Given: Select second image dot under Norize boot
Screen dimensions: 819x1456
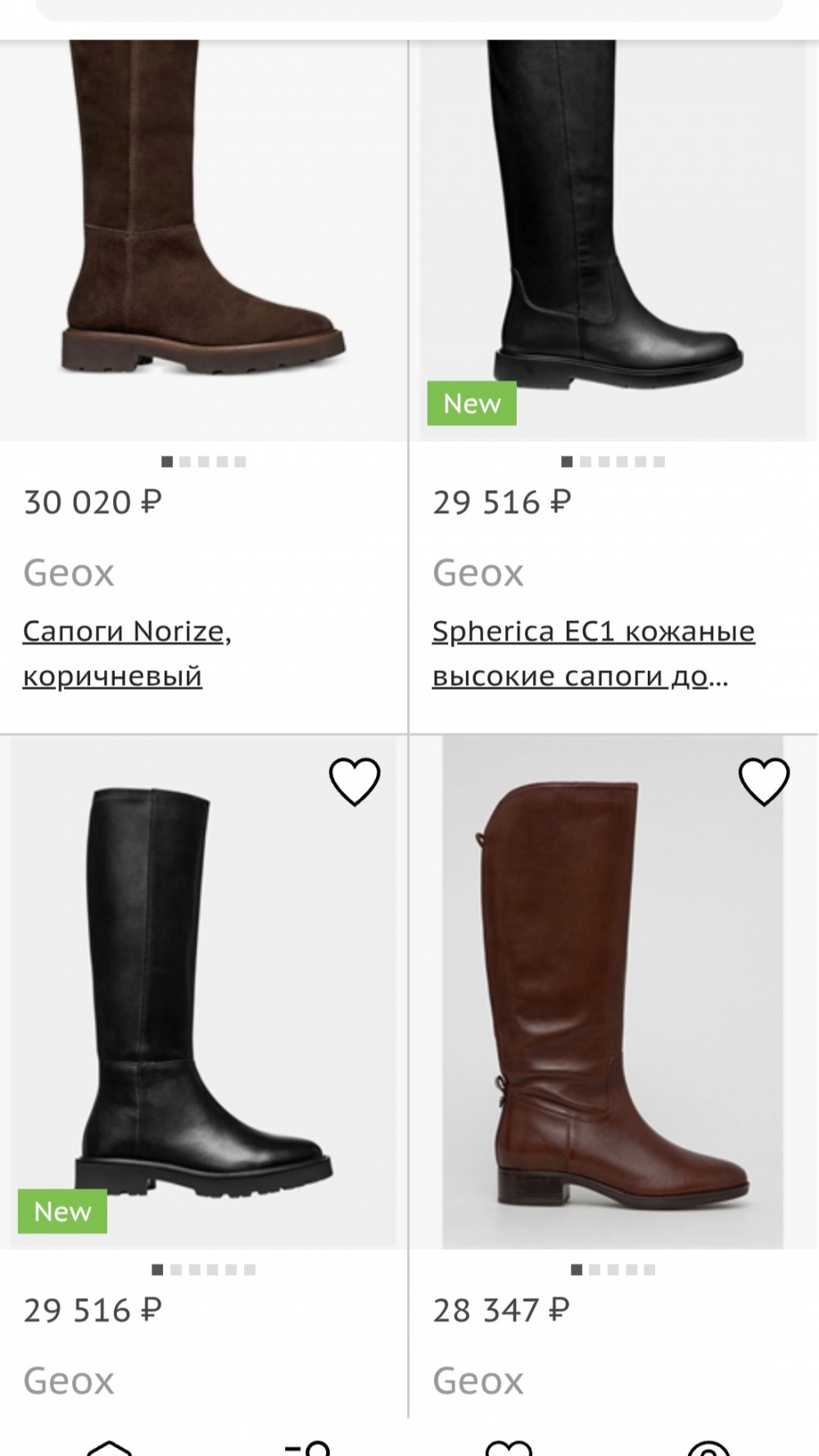Looking at the screenshot, I should click(185, 462).
